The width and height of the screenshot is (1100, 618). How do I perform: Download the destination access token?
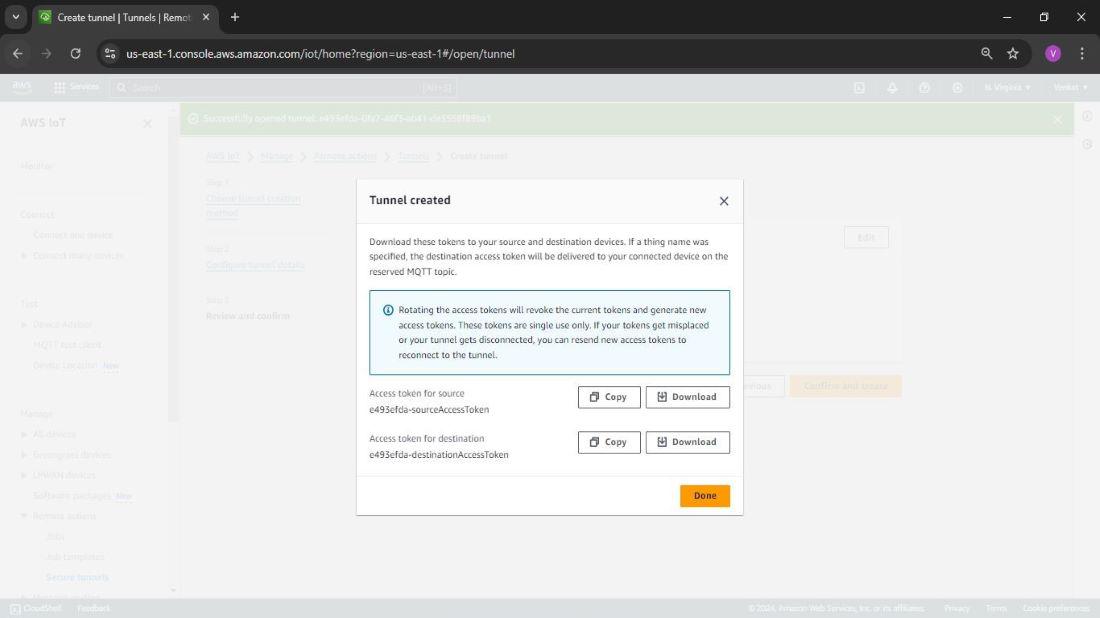click(x=688, y=442)
